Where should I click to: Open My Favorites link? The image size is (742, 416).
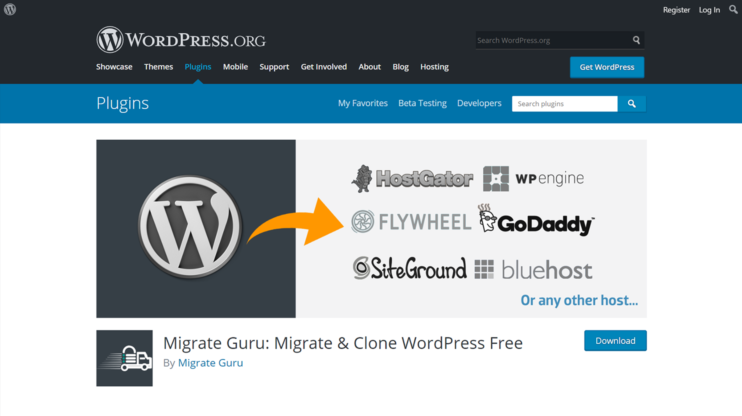tap(362, 103)
